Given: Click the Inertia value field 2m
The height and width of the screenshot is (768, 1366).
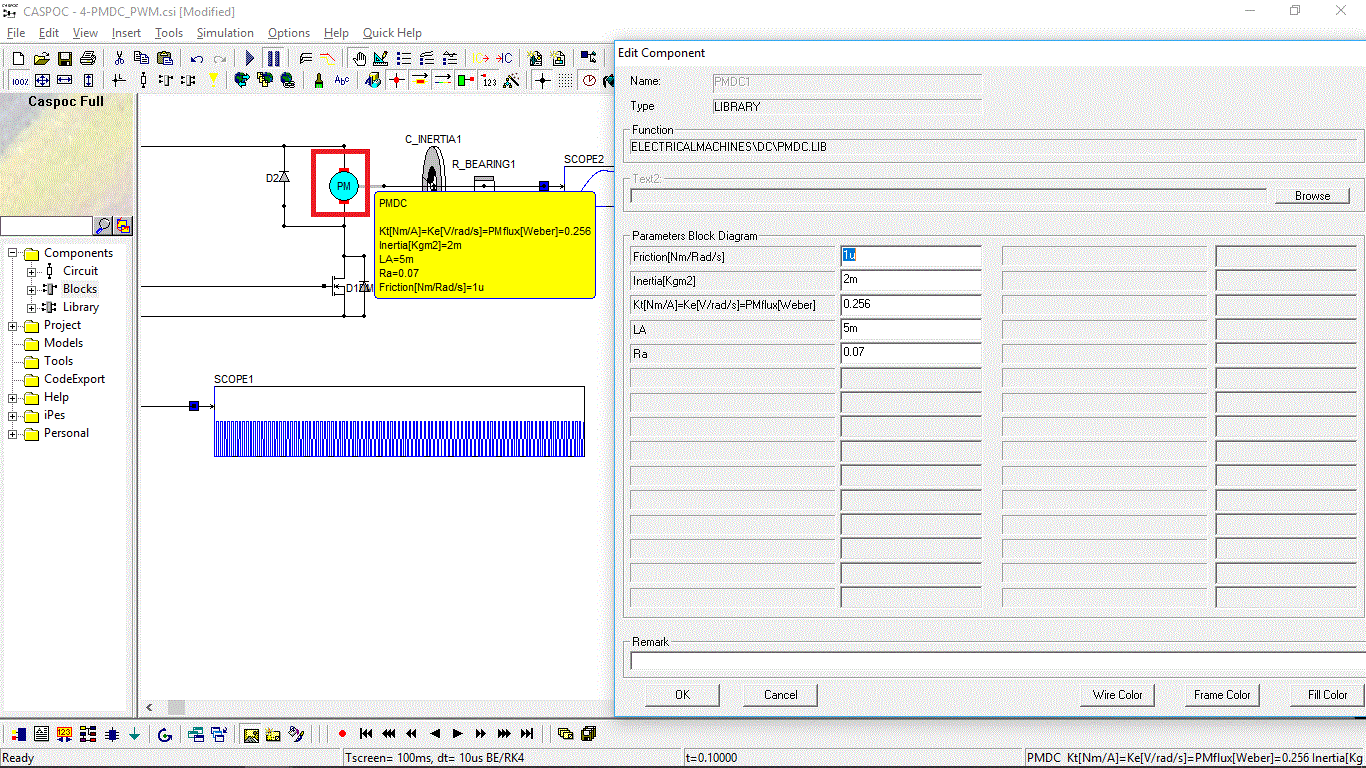Looking at the screenshot, I should point(911,280).
